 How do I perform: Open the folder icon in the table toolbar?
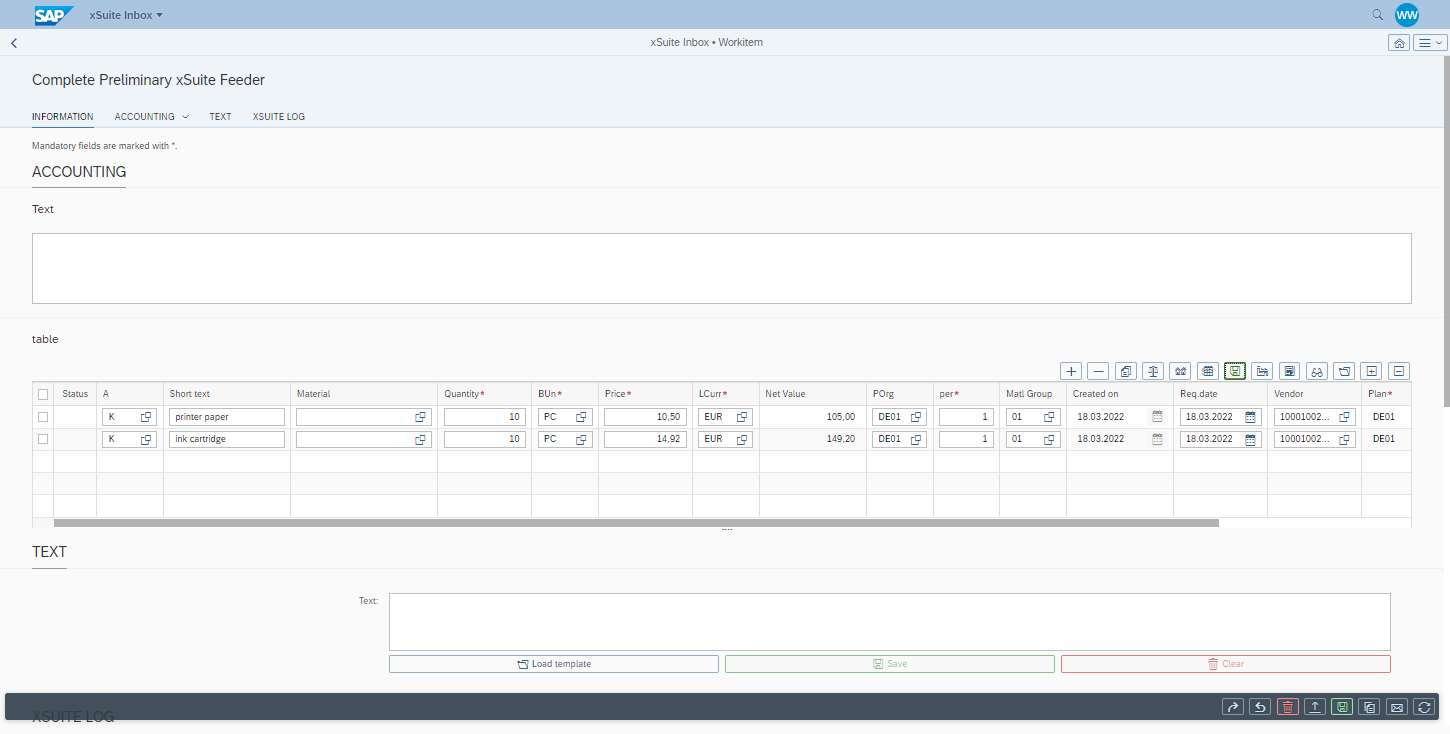click(x=1343, y=370)
